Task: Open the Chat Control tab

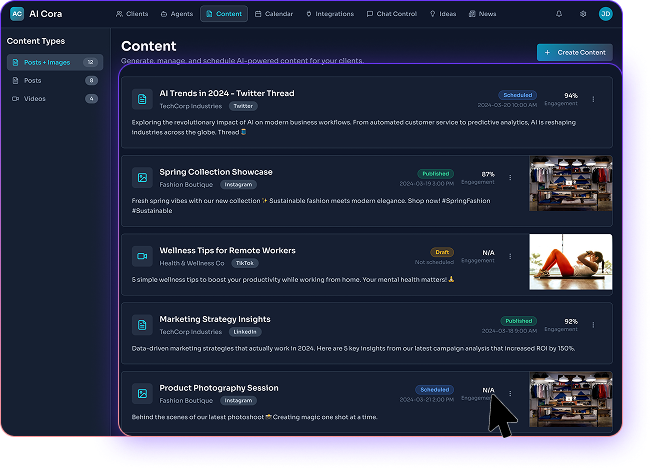Action: 391,14
